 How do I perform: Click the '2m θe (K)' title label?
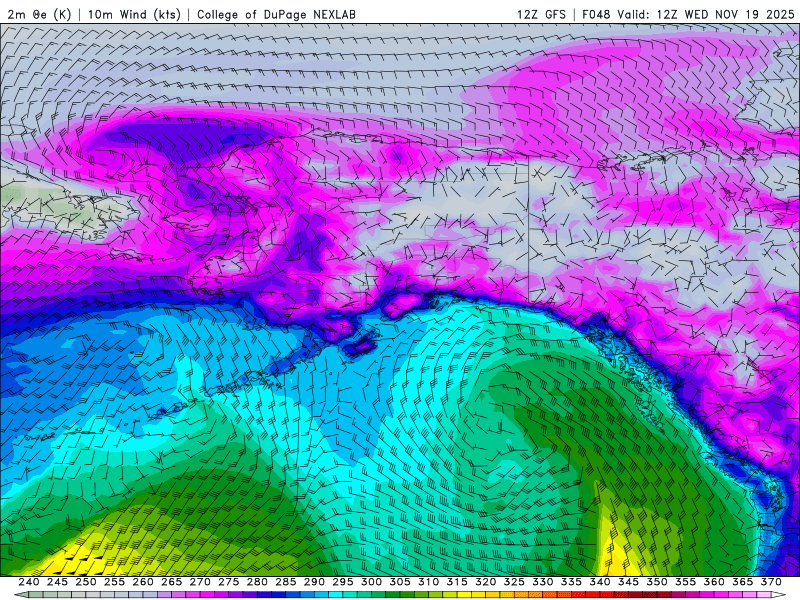coord(39,14)
